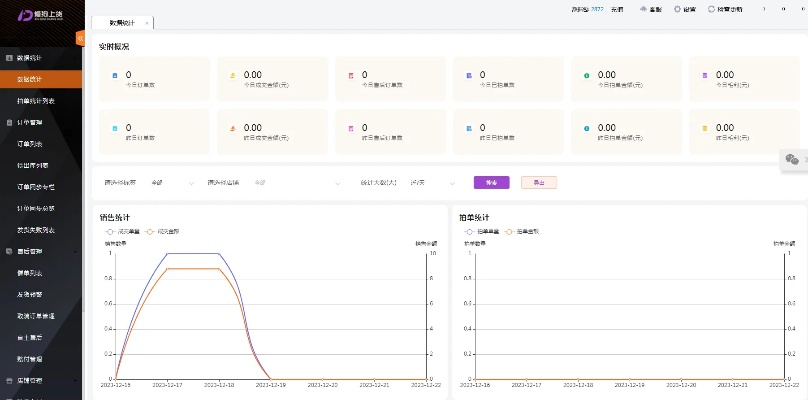Click red icon on today's after-sale orders card
The image size is (808, 400).
pyautogui.click(x=351, y=76)
